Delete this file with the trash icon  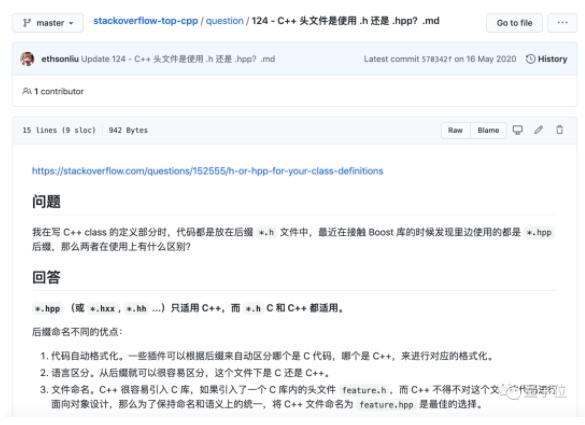click(559, 130)
